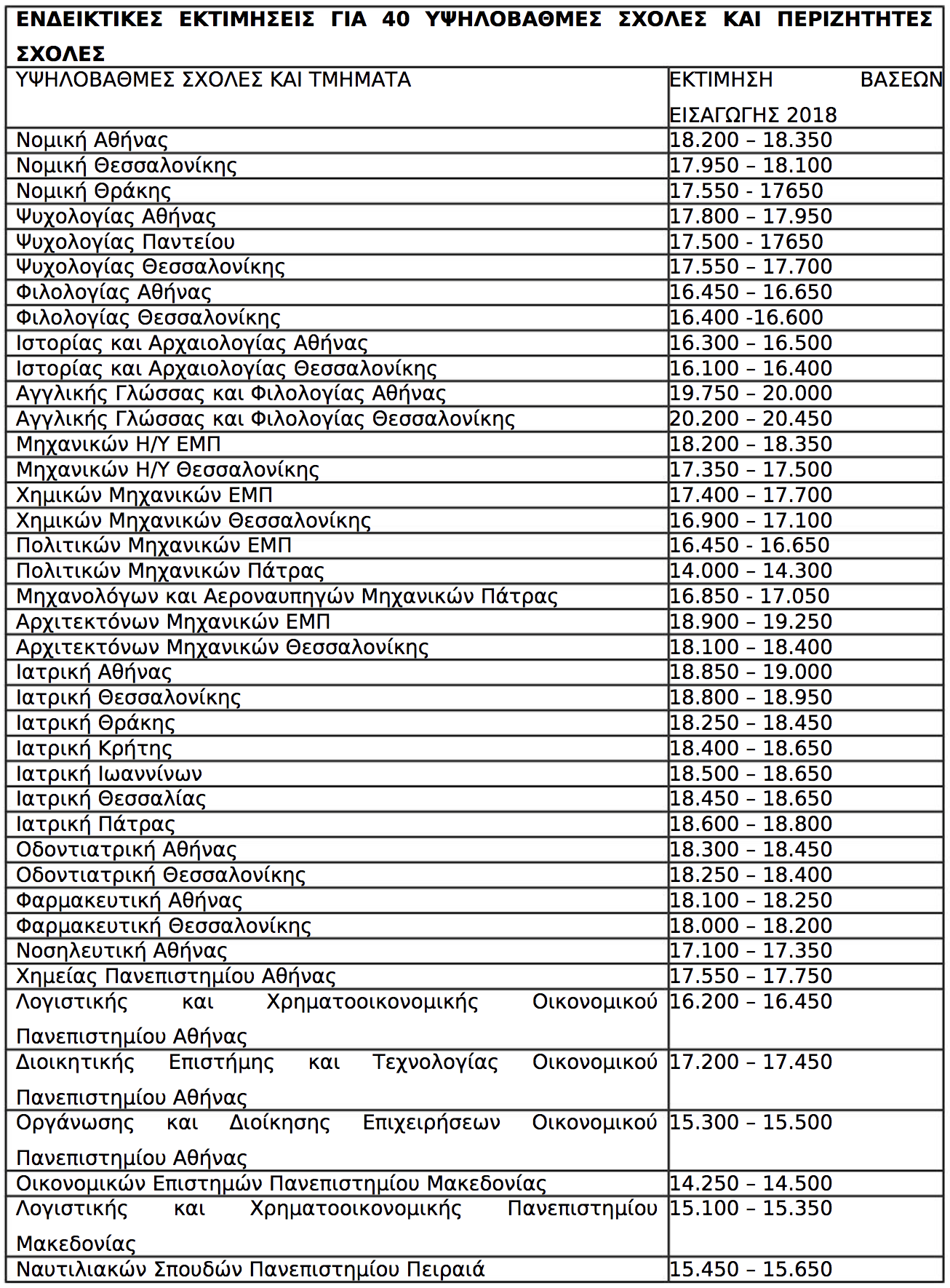Click 'Αγγλικής Γλώσσας και Φιλολογίας Αθήνας'
Image resolution: width=950 pixels, height=1288 pixels.
click(x=231, y=394)
